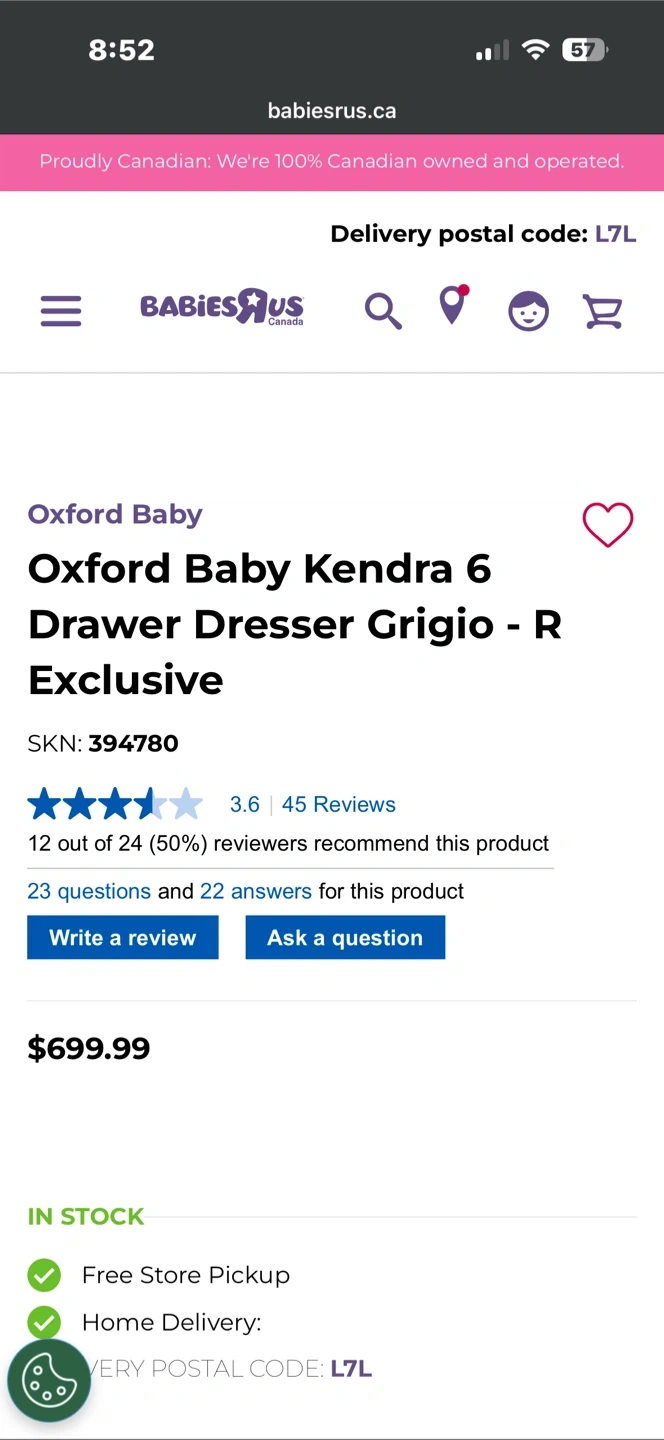664x1440 pixels.
Task: Tap the star rating bar
Action: pyautogui.click(x=115, y=804)
